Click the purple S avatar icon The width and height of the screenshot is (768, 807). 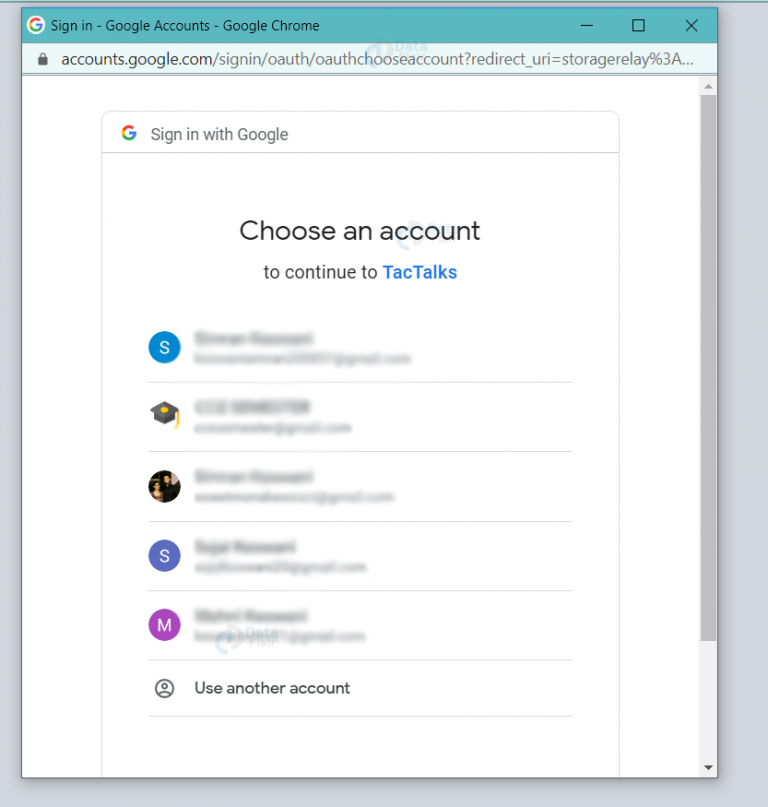164,556
